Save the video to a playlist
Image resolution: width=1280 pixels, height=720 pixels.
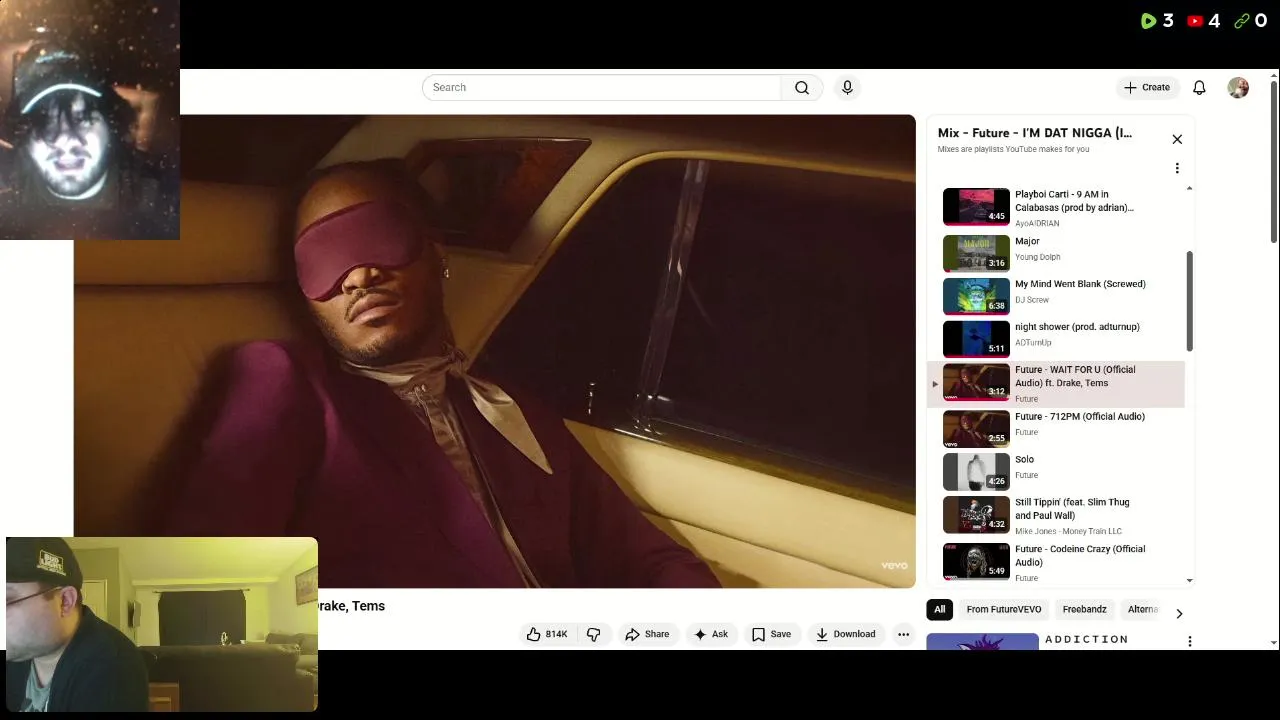tap(771, 634)
